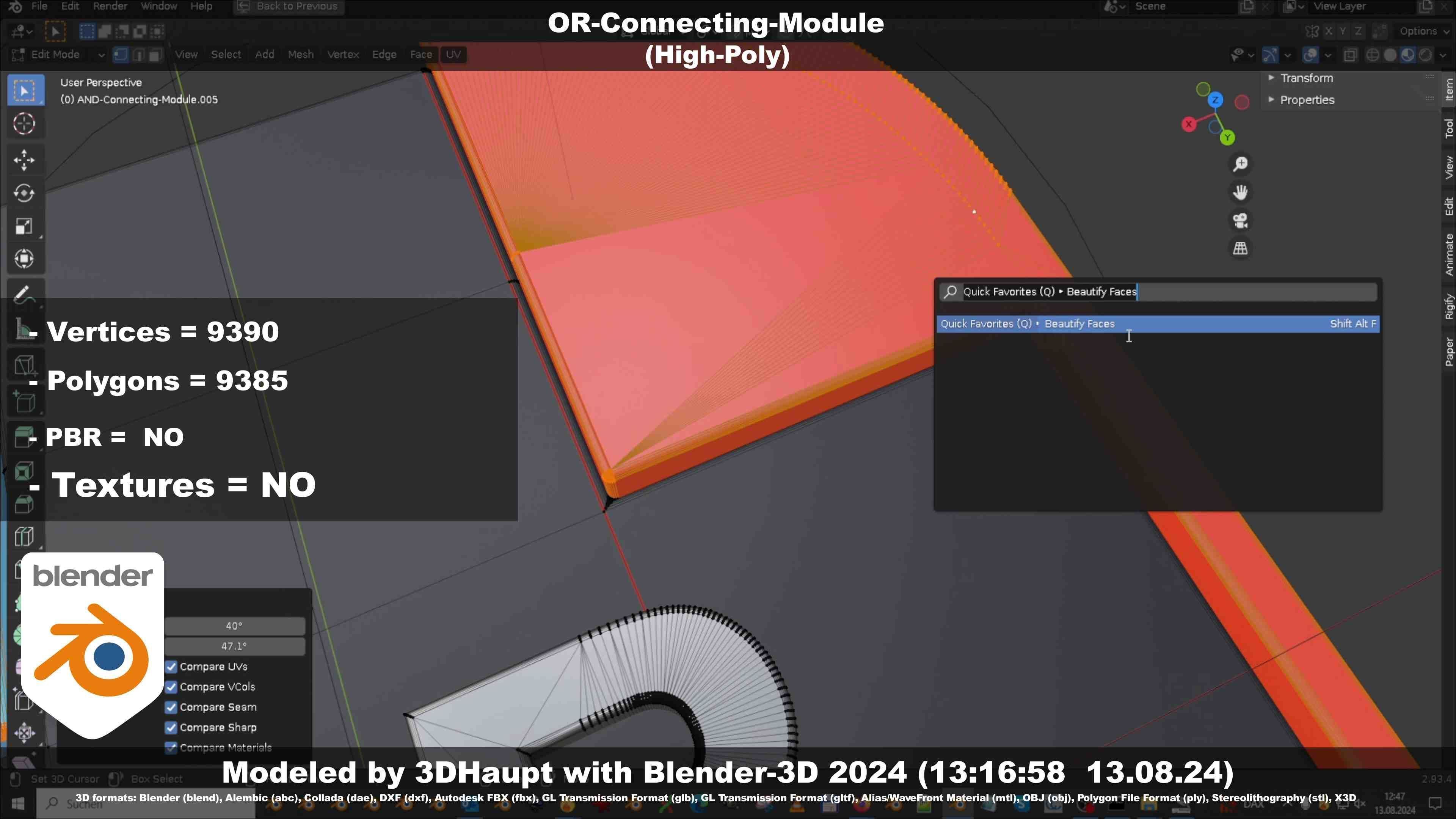Toggle Y axis mirror
The height and width of the screenshot is (819, 1456).
1343,31
